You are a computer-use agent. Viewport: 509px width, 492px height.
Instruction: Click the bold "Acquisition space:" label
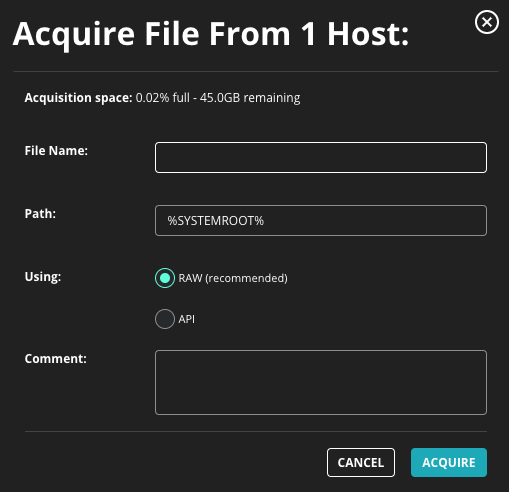[x=79, y=98]
